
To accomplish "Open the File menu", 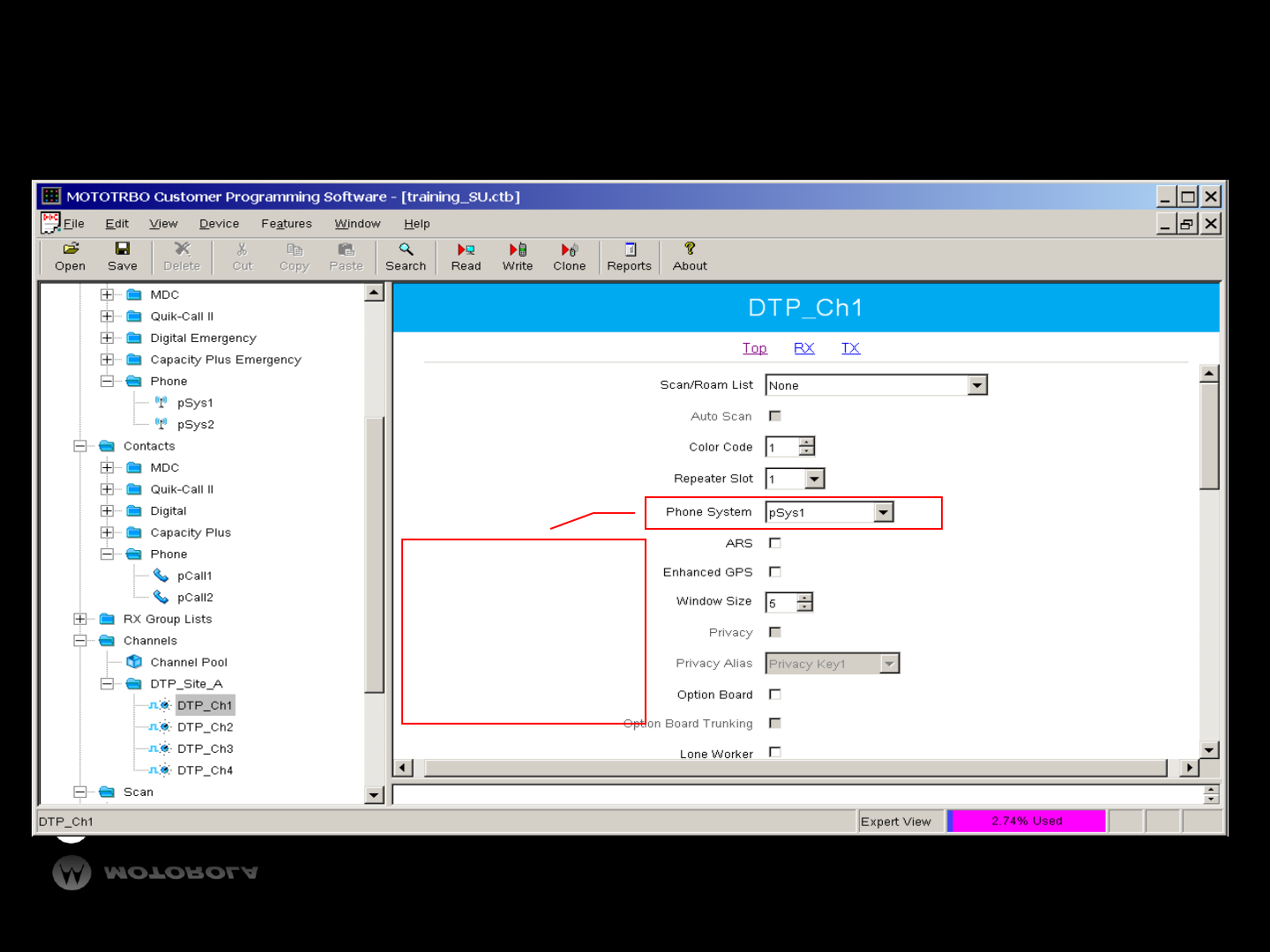I will 74,224.
